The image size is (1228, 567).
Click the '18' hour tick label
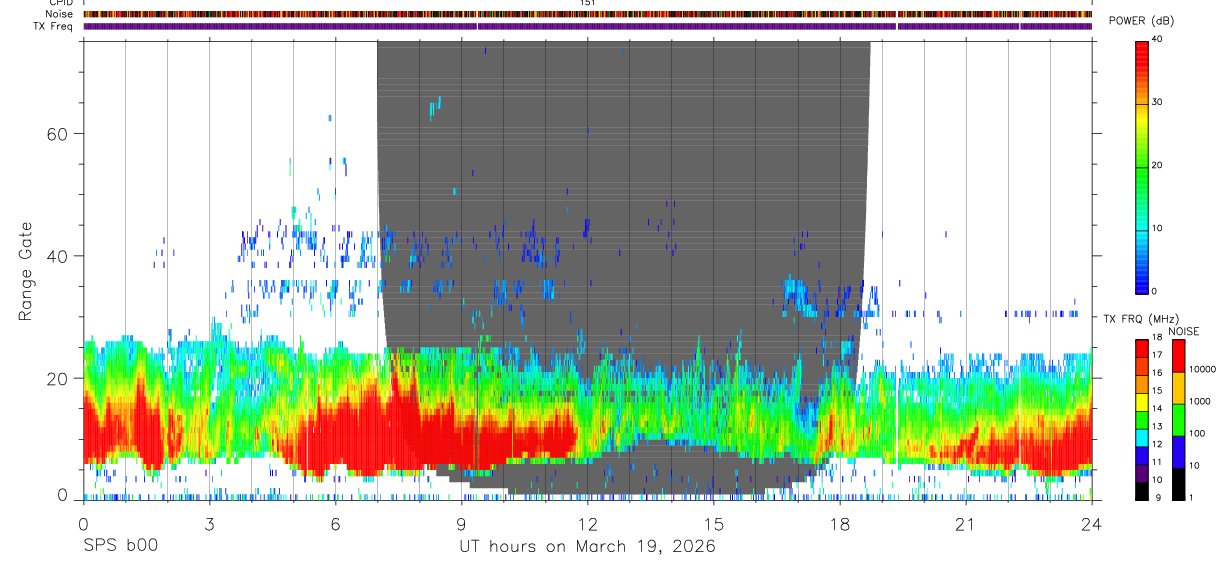tap(839, 524)
